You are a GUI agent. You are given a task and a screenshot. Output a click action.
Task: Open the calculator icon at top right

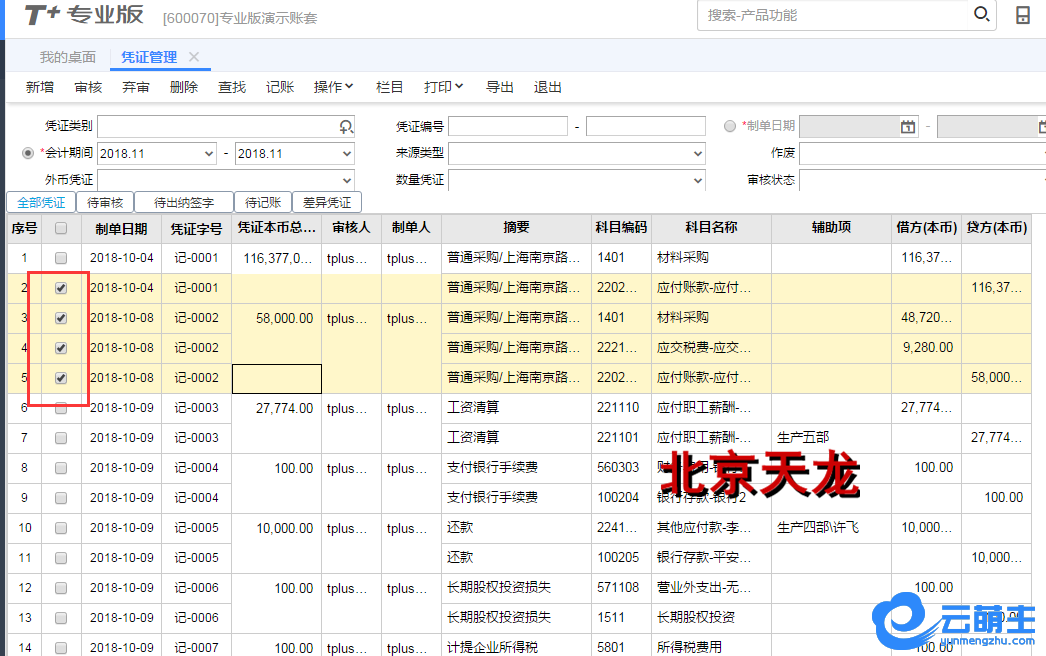pos(1023,15)
